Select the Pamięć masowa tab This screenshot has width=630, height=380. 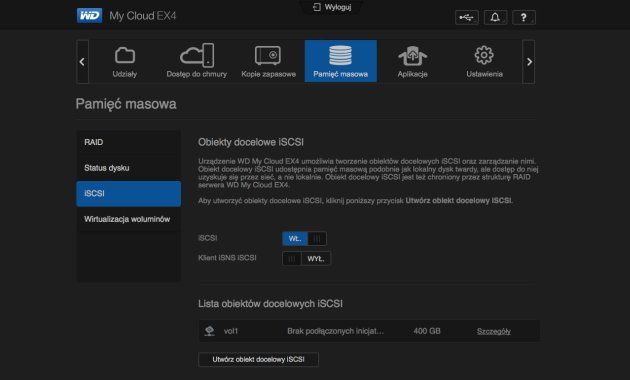pyautogui.click(x=341, y=61)
